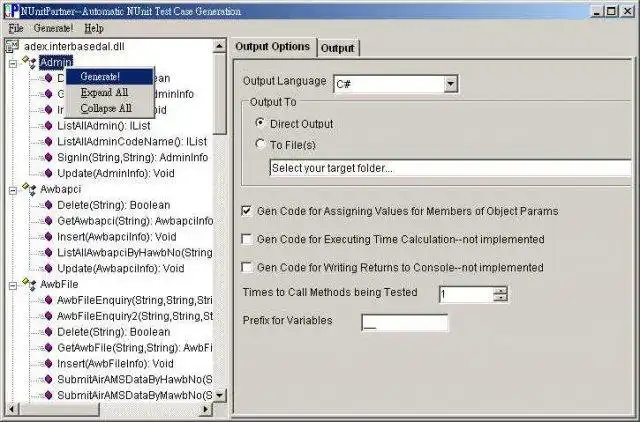Select the Admin tree node
The height and width of the screenshot is (422, 640).
tap(56, 62)
